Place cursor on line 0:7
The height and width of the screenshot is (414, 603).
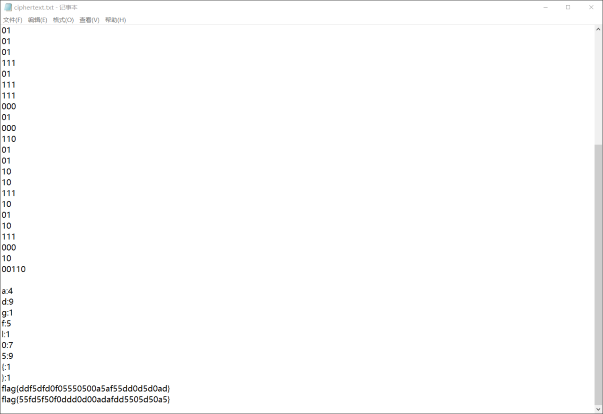click(x=7, y=345)
